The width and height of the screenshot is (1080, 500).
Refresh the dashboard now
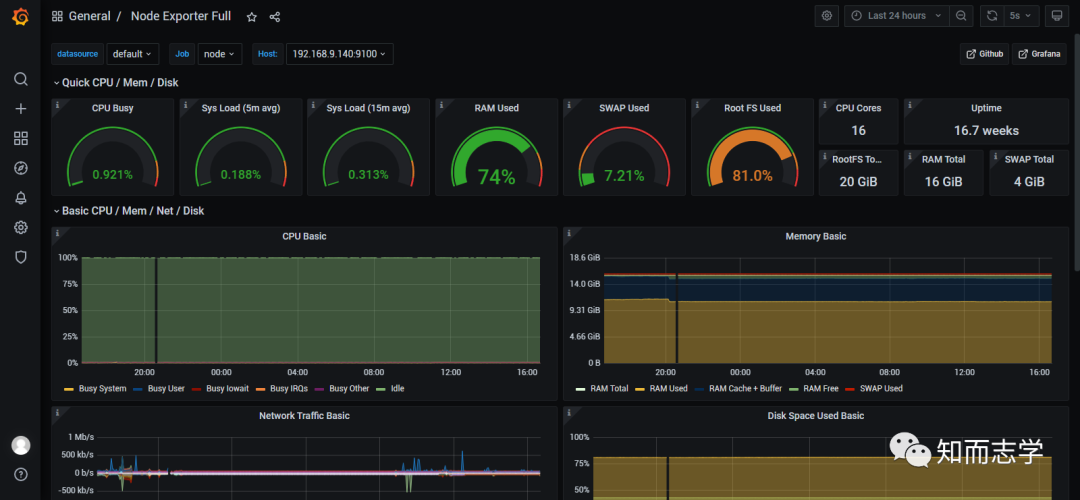pyautogui.click(x=992, y=16)
